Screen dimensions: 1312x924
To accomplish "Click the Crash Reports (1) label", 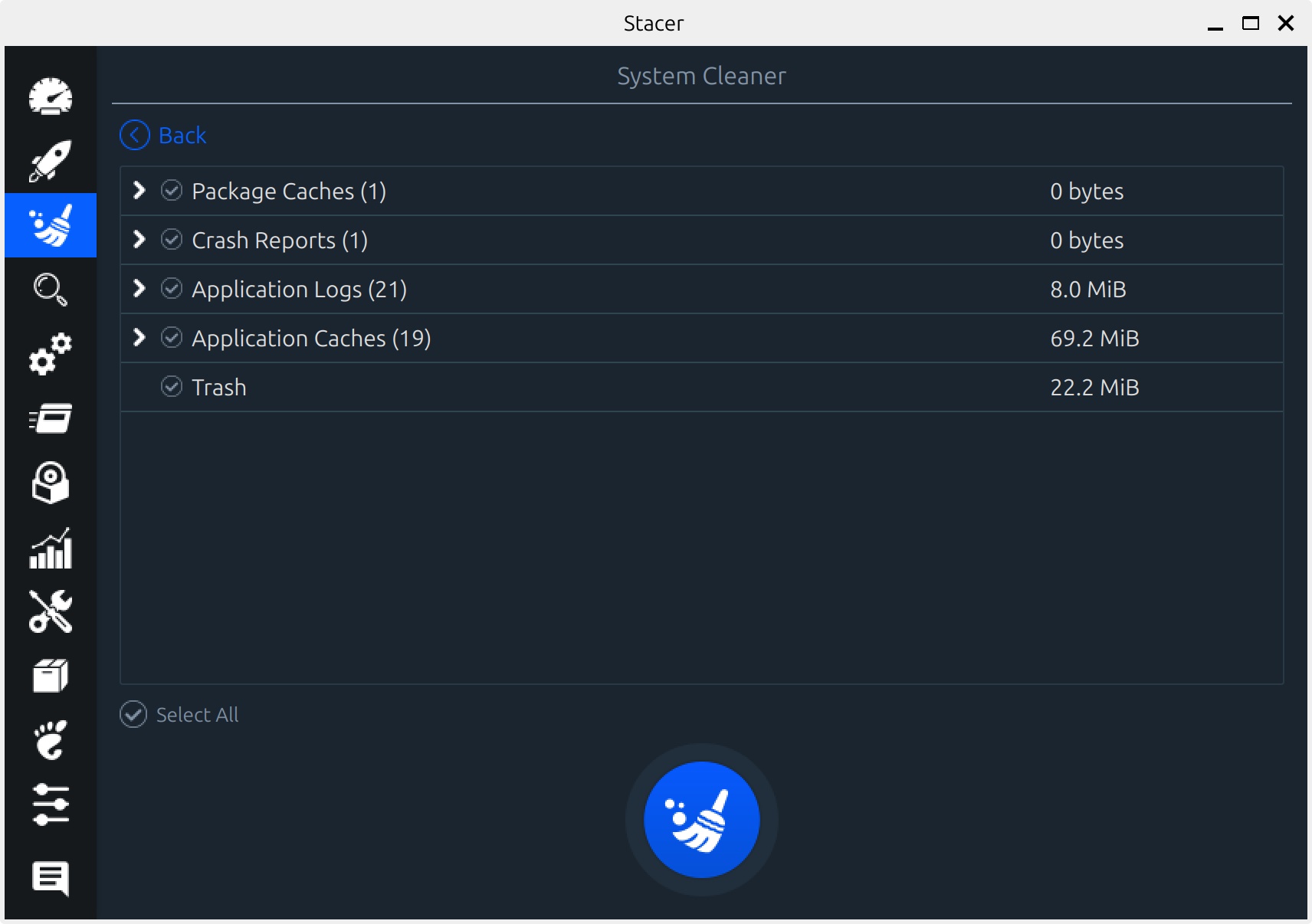I will (x=280, y=241).
